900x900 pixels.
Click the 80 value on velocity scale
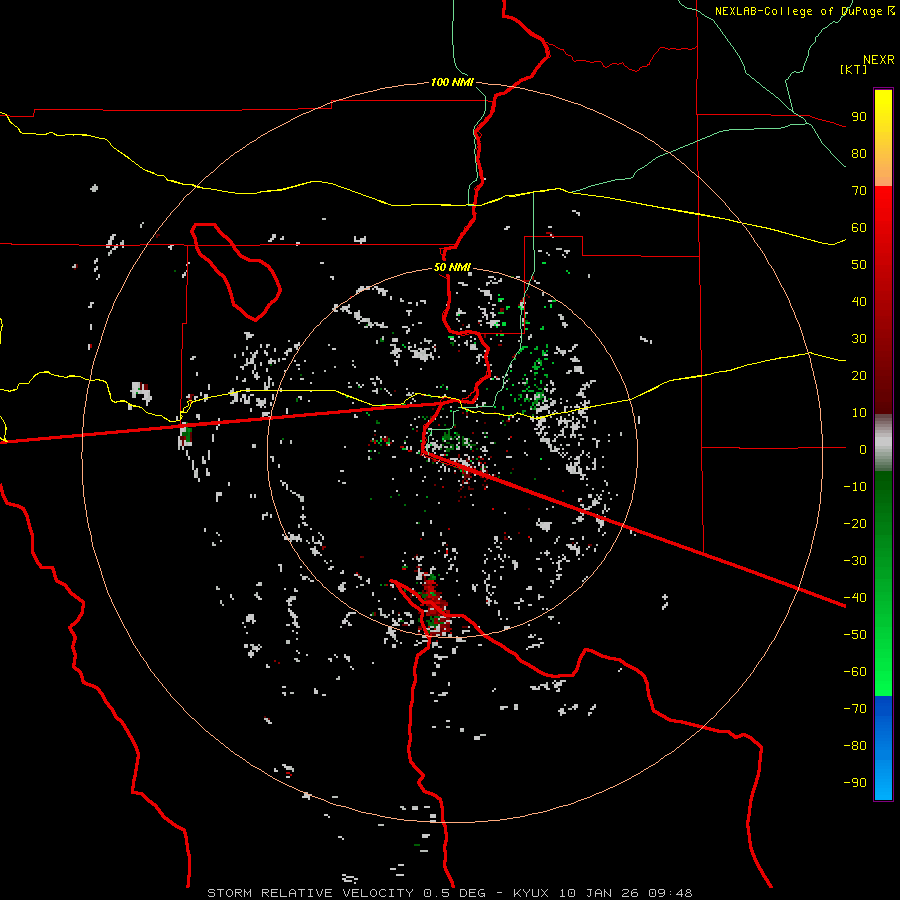click(859, 154)
